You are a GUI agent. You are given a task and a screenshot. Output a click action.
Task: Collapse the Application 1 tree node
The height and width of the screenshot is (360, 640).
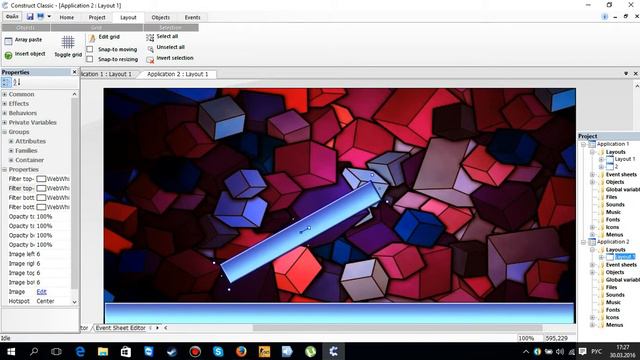583,144
